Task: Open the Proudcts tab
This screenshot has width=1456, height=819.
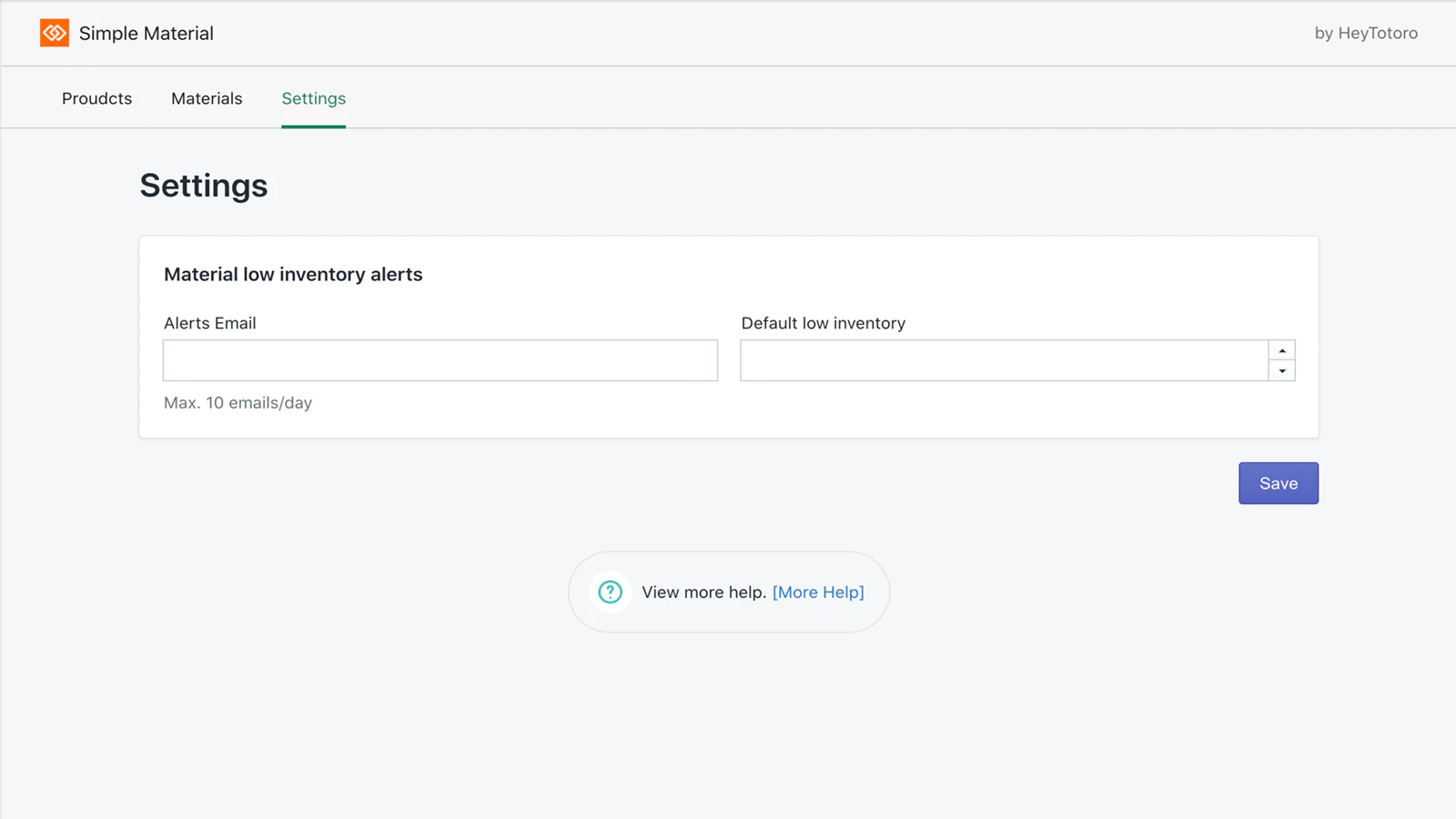Action: (x=96, y=98)
